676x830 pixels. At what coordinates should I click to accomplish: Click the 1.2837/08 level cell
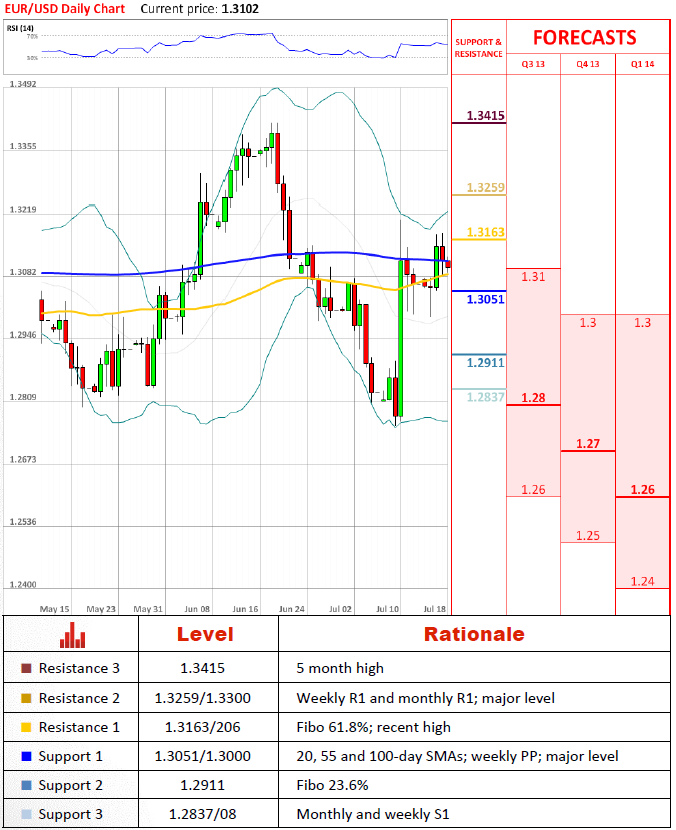click(203, 814)
